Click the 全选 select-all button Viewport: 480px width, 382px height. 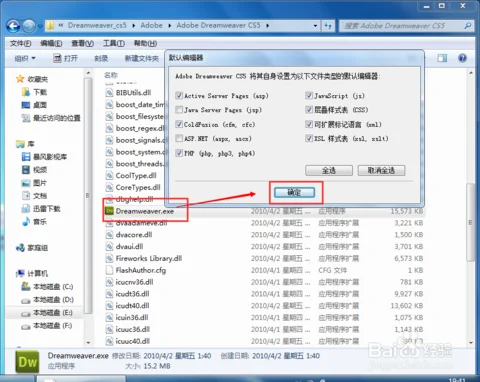tap(329, 170)
